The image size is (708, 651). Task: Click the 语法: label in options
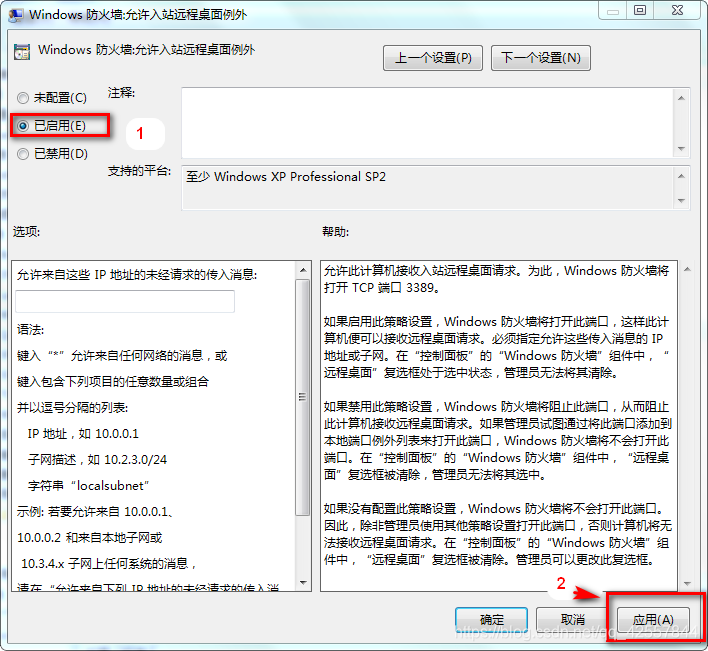point(30,330)
